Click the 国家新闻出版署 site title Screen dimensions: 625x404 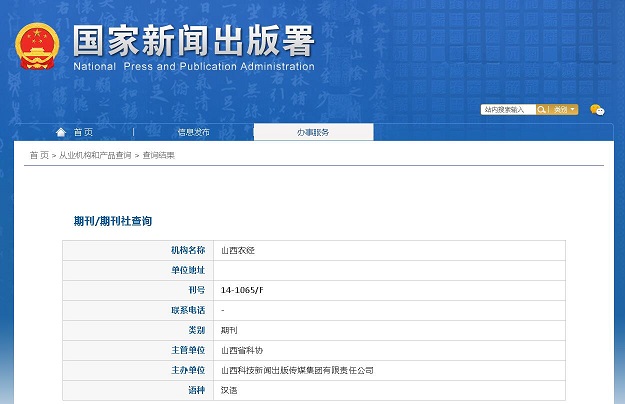tap(194, 40)
